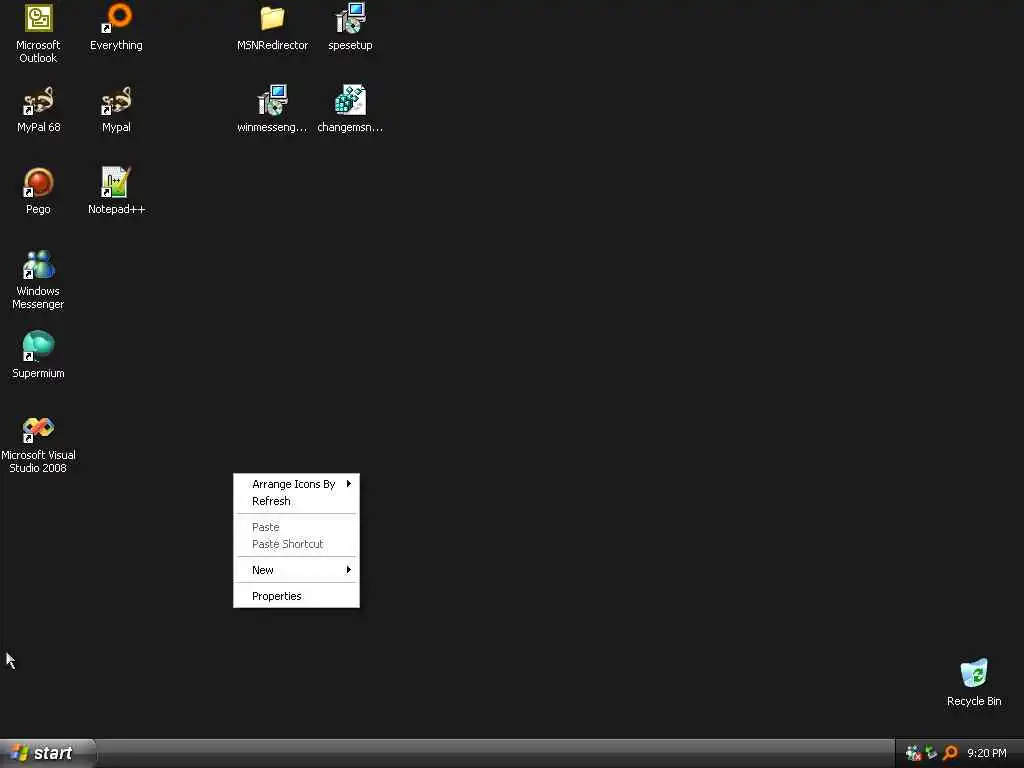
Task: Click the Windows Messenger tray icon
Action: coord(913,753)
